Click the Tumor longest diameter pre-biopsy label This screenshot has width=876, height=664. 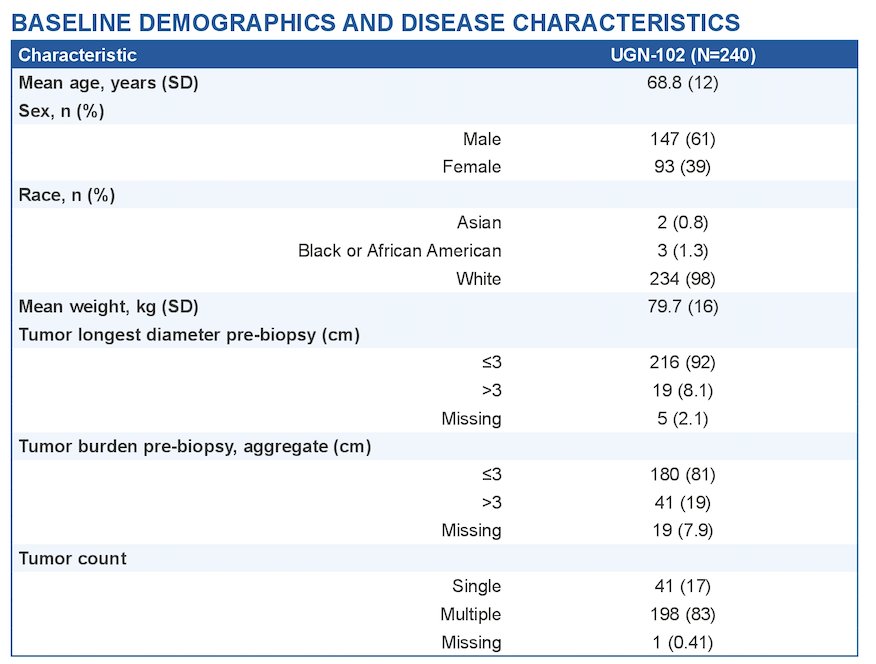click(189, 335)
